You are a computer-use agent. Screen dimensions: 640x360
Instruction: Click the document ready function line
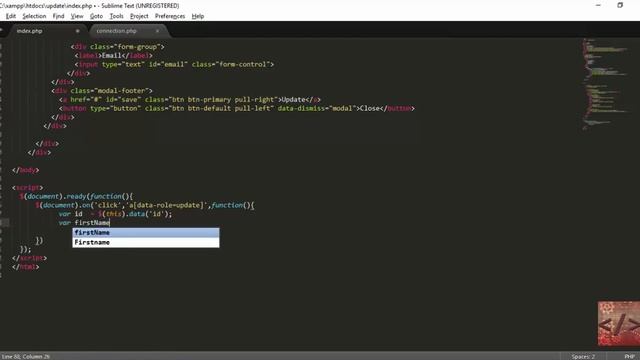76,196
